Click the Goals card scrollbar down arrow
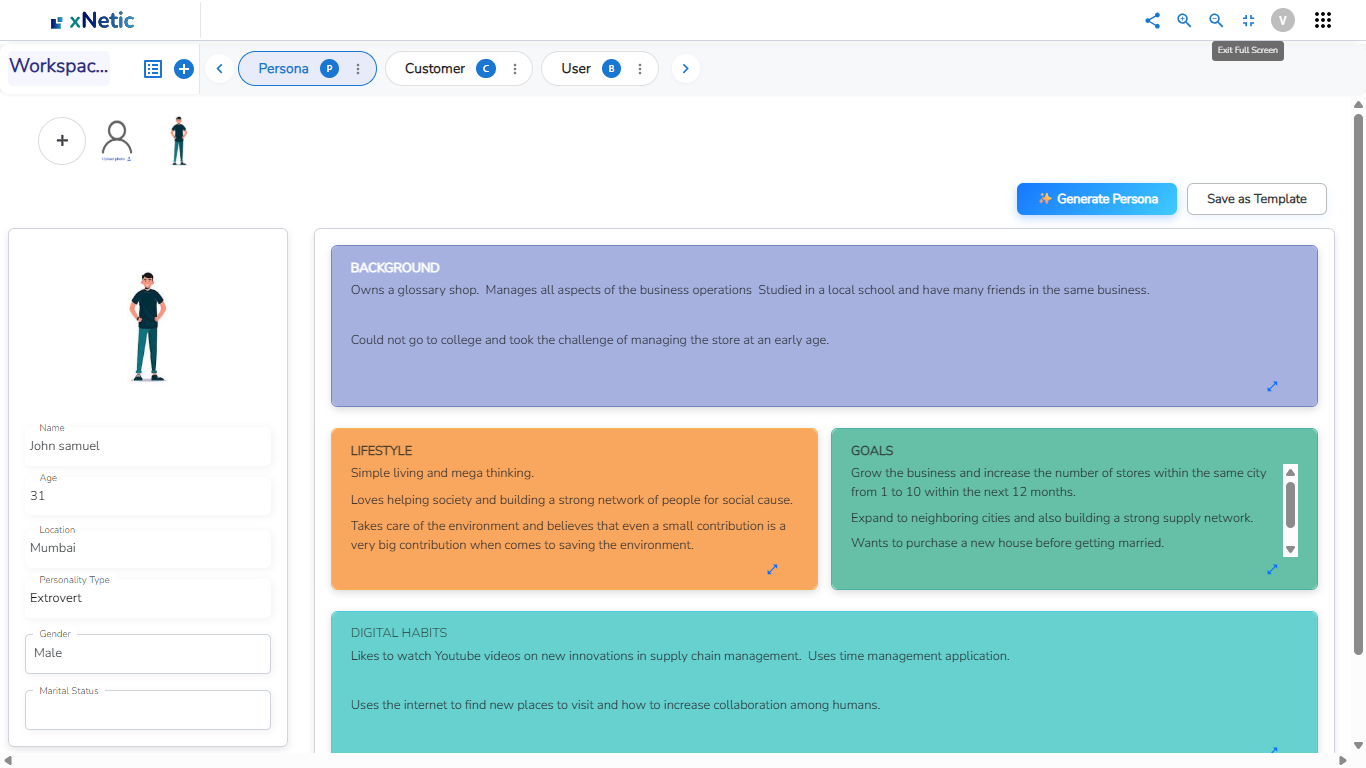The height and width of the screenshot is (768, 1366). point(1290,549)
